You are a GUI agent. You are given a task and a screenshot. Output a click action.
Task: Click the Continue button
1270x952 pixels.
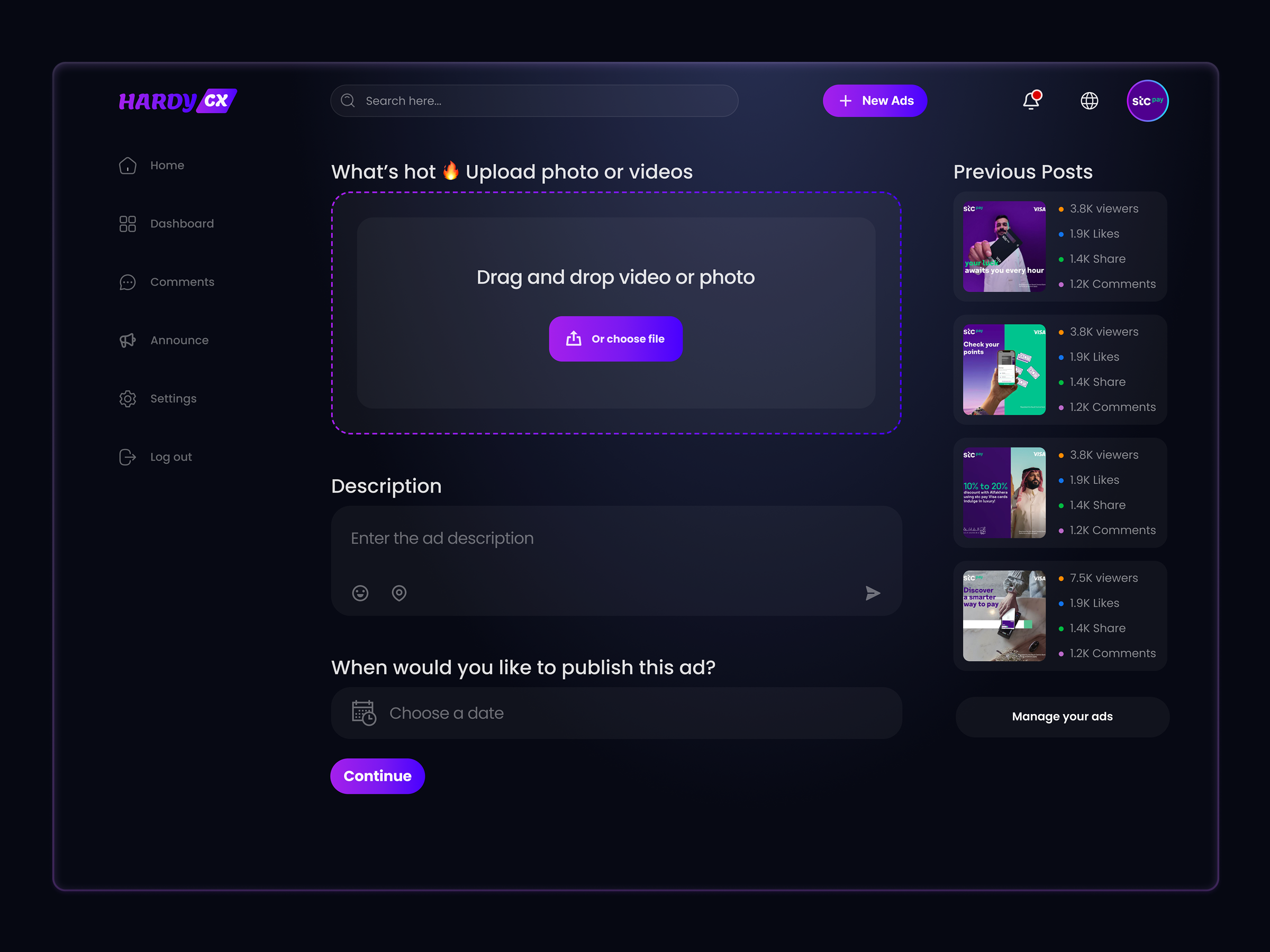(377, 776)
